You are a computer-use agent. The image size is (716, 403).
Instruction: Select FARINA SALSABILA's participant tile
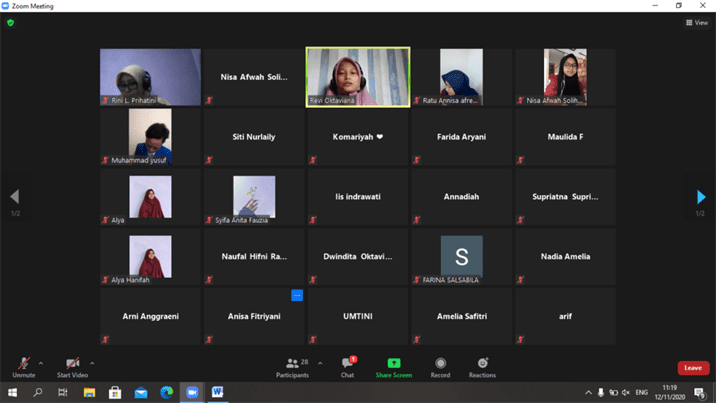tap(461, 257)
